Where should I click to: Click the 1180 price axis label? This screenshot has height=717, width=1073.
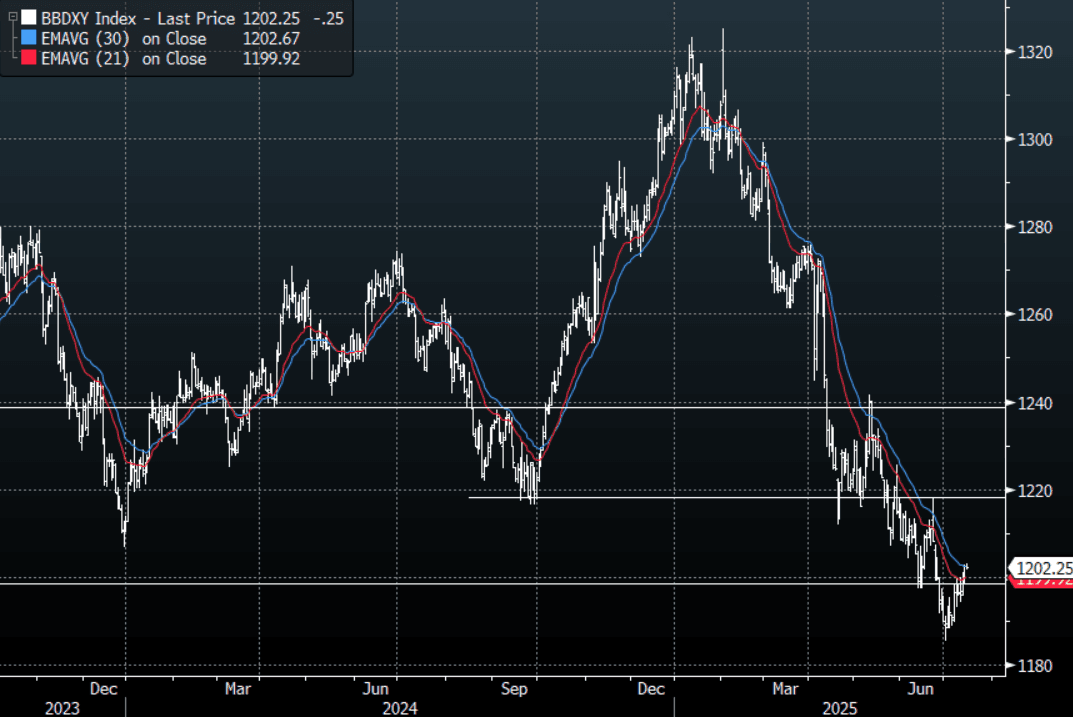click(1034, 666)
